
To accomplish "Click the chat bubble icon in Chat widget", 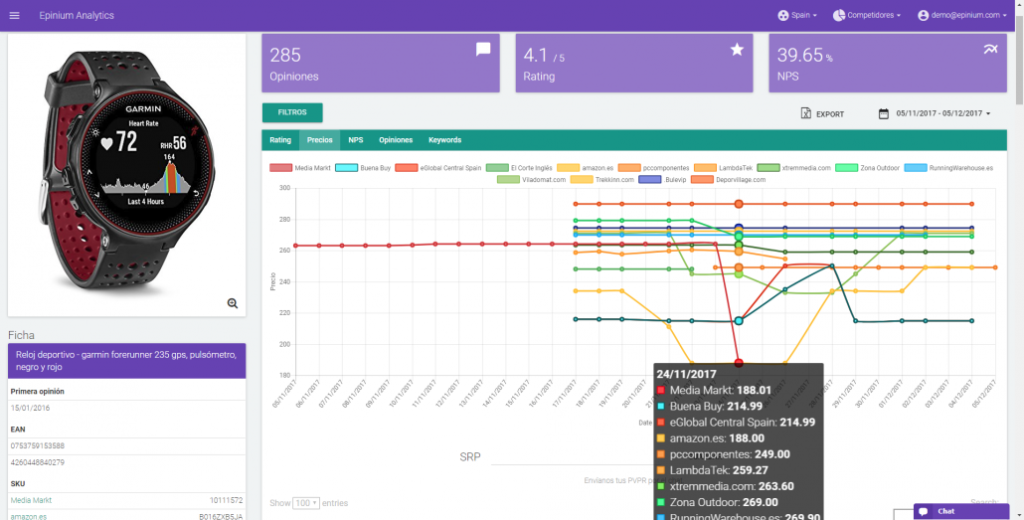I will pyautogui.click(x=923, y=512).
